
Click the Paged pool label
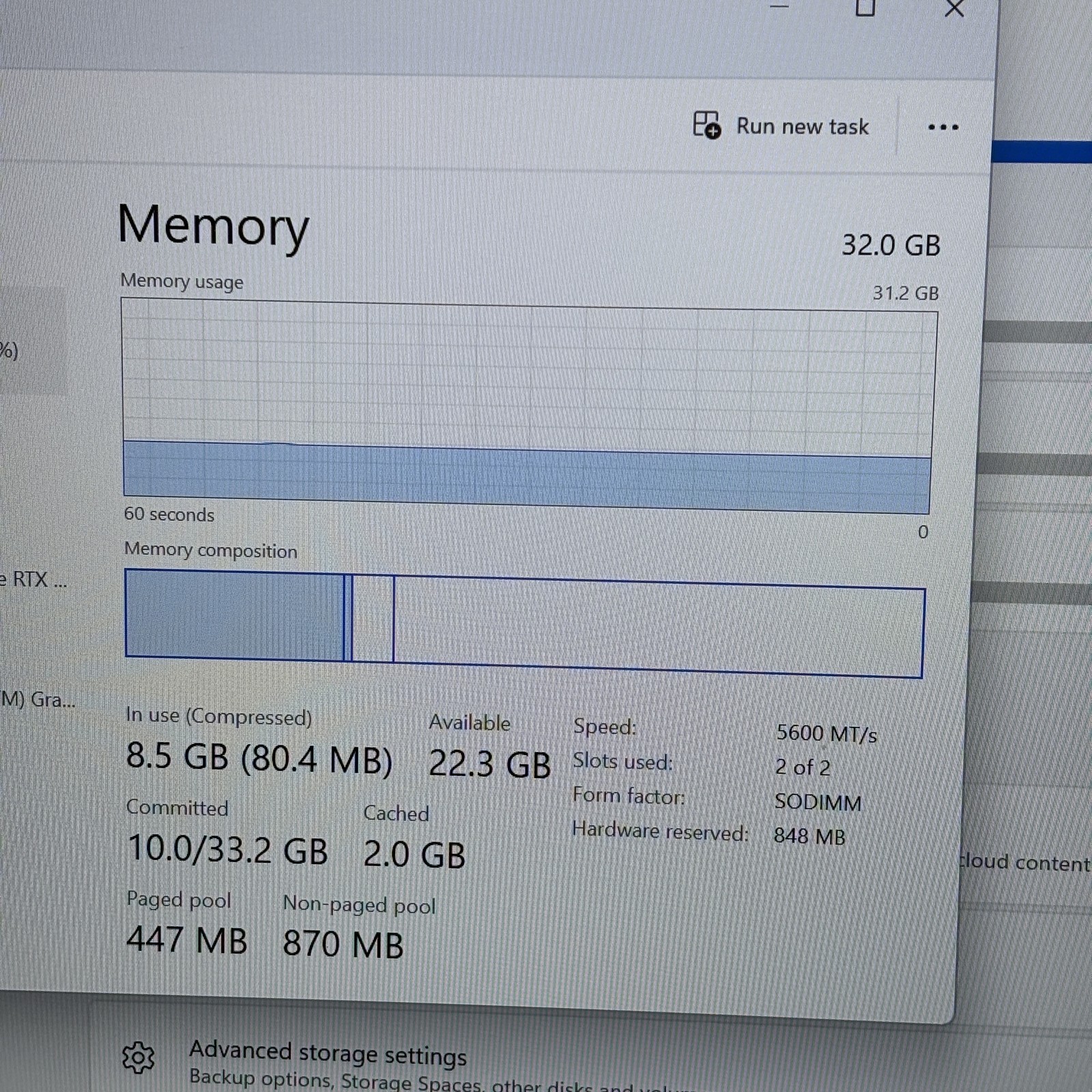(x=179, y=900)
